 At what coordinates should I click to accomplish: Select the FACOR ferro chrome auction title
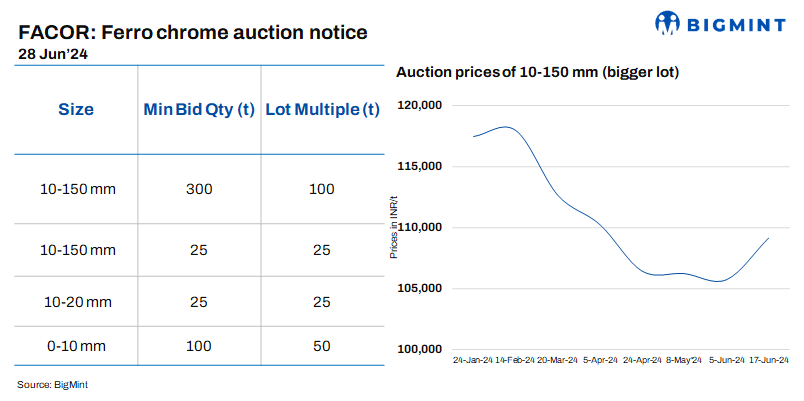(x=192, y=32)
